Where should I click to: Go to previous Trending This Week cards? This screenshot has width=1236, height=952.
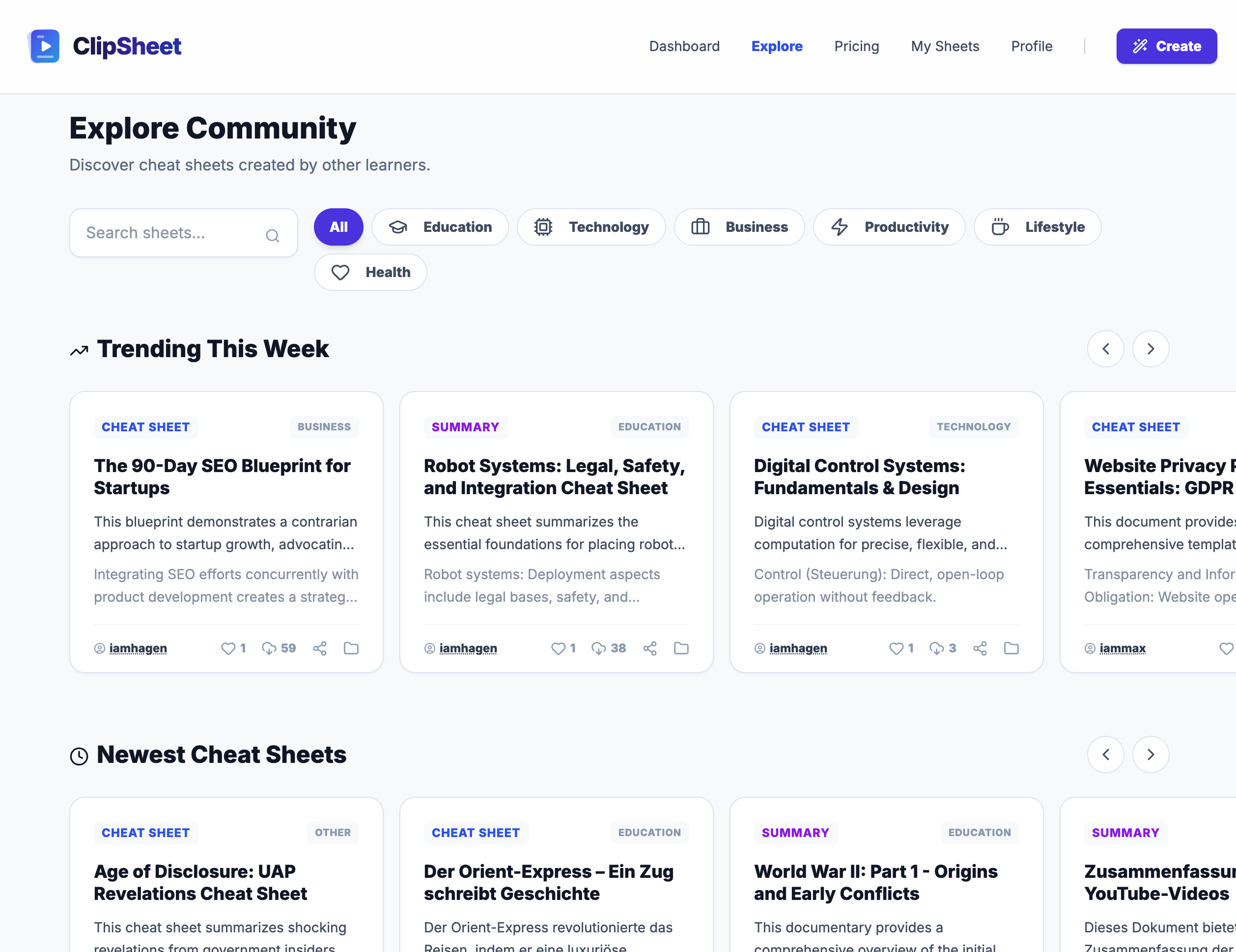coord(1105,349)
